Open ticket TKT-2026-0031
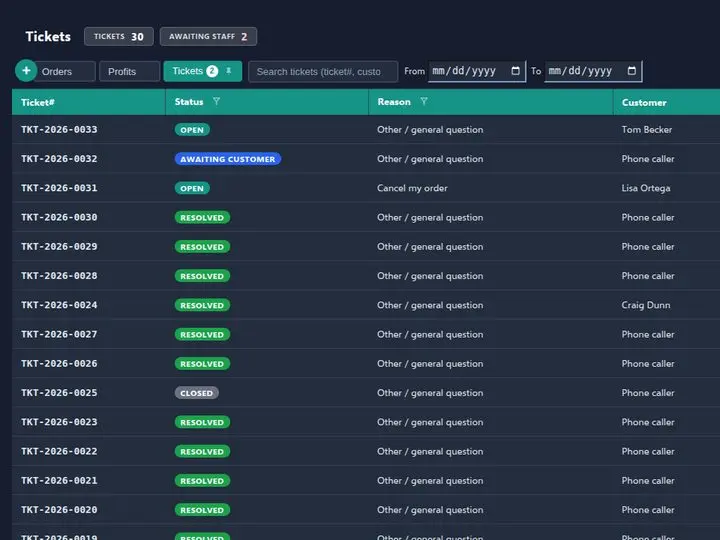 [59, 188]
